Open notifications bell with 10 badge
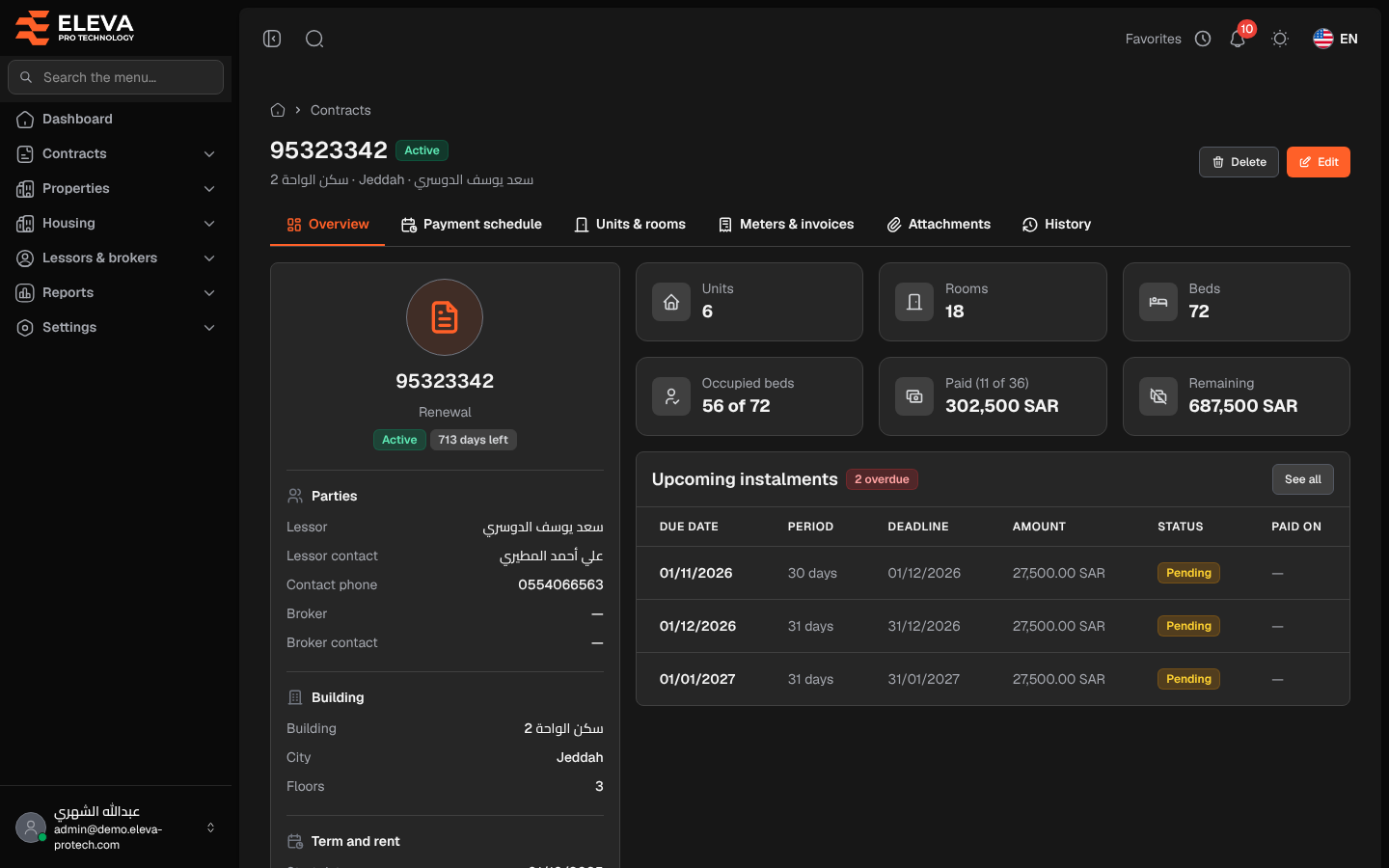This screenshot has width=1389, height=868. 1238,39
